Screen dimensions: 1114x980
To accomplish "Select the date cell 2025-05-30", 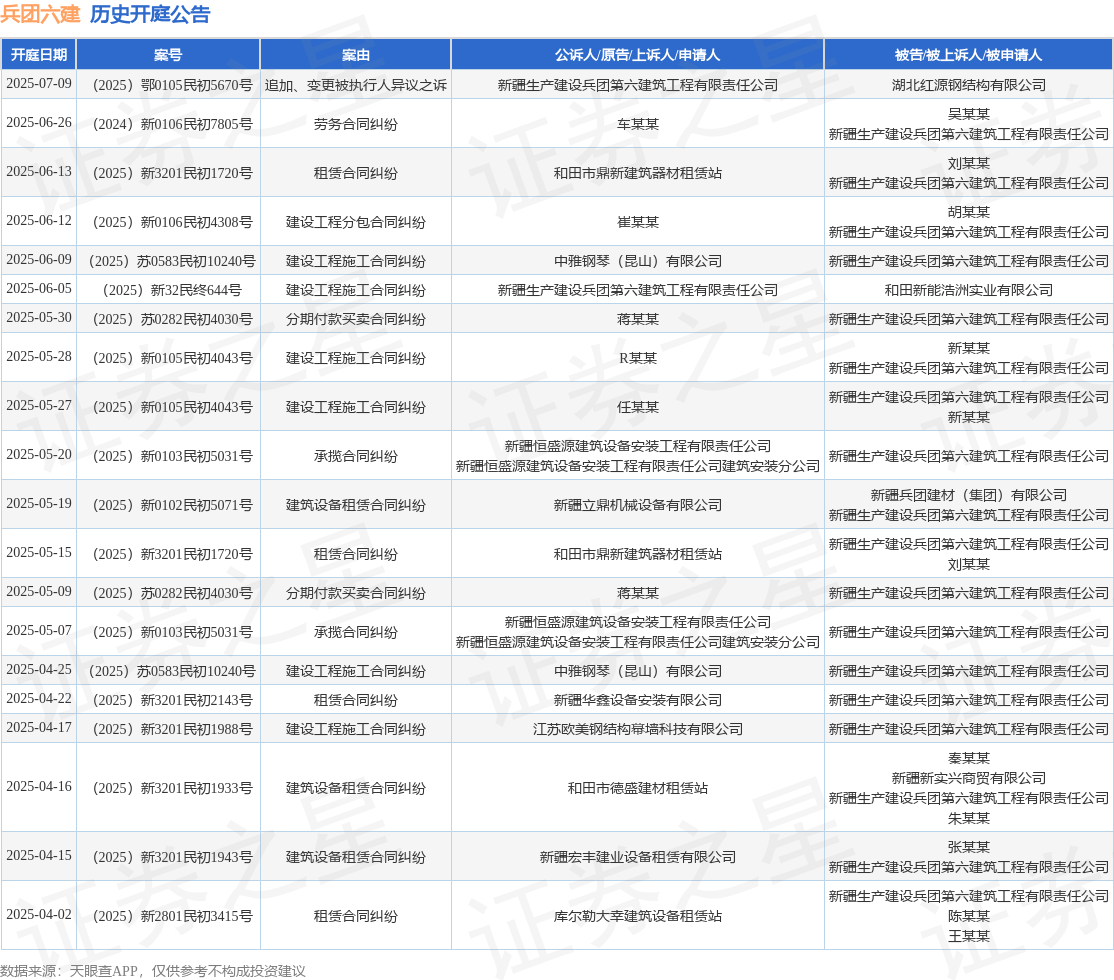I will click(39, 318).
